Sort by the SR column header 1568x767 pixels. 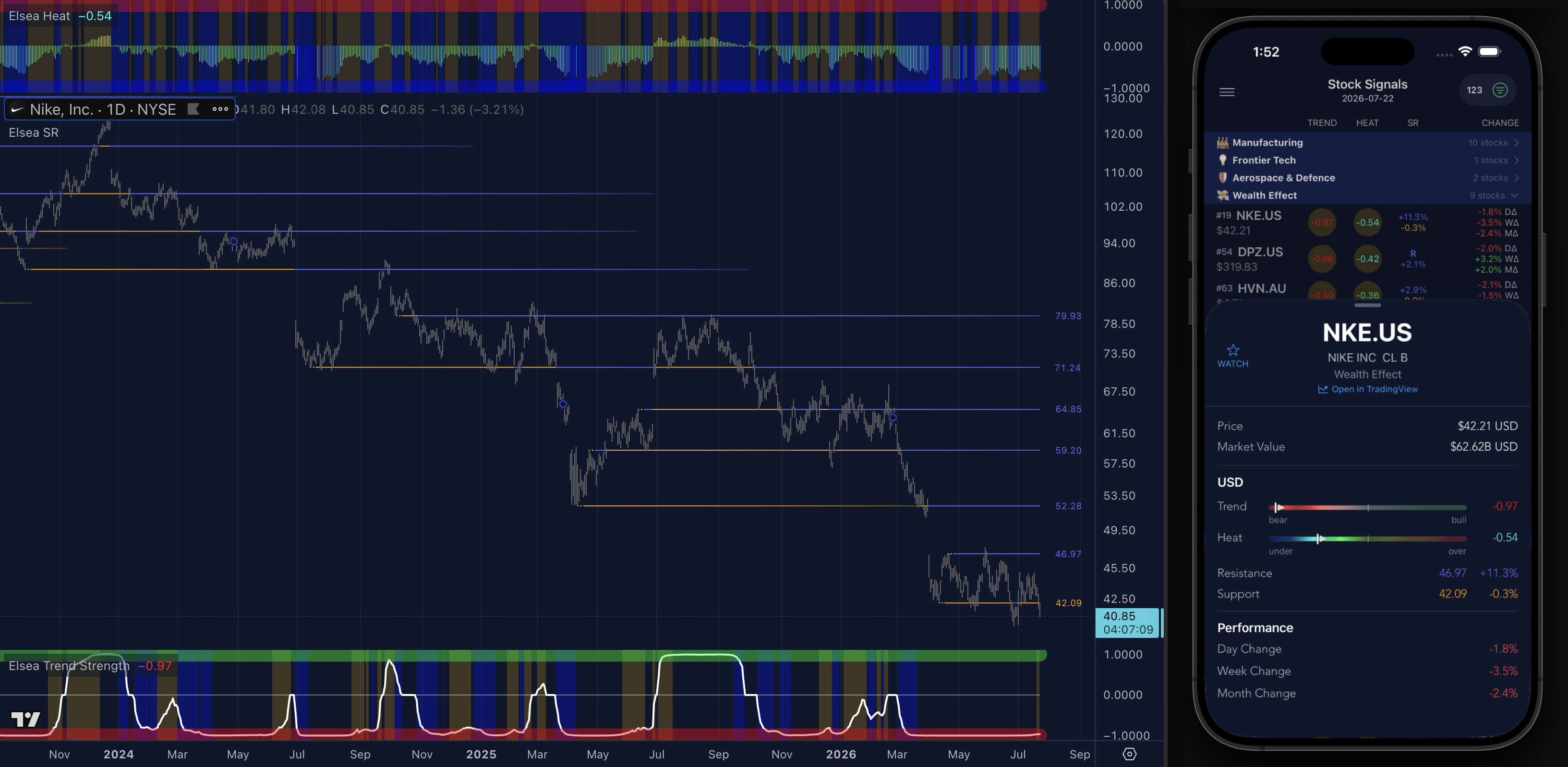click(1413, 123)
